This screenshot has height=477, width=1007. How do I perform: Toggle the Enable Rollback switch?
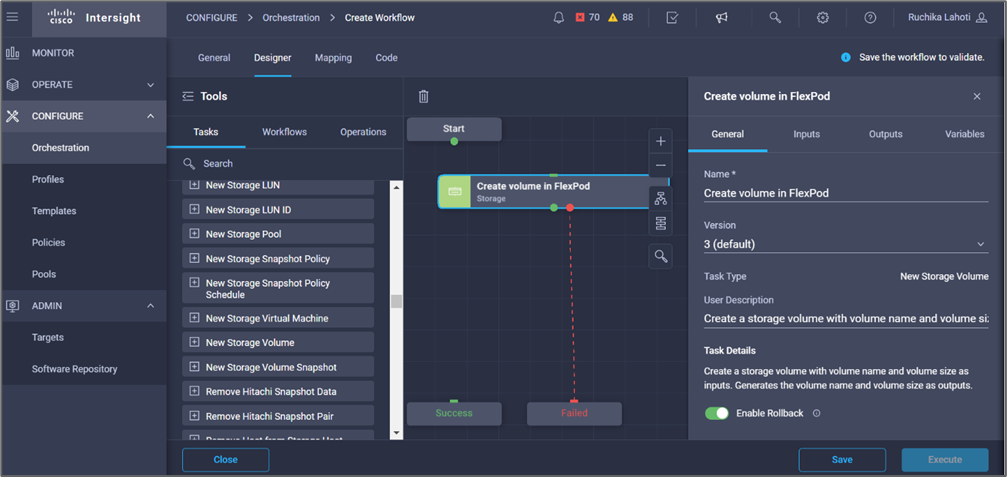pyautogui.click(x=716, y=413)
